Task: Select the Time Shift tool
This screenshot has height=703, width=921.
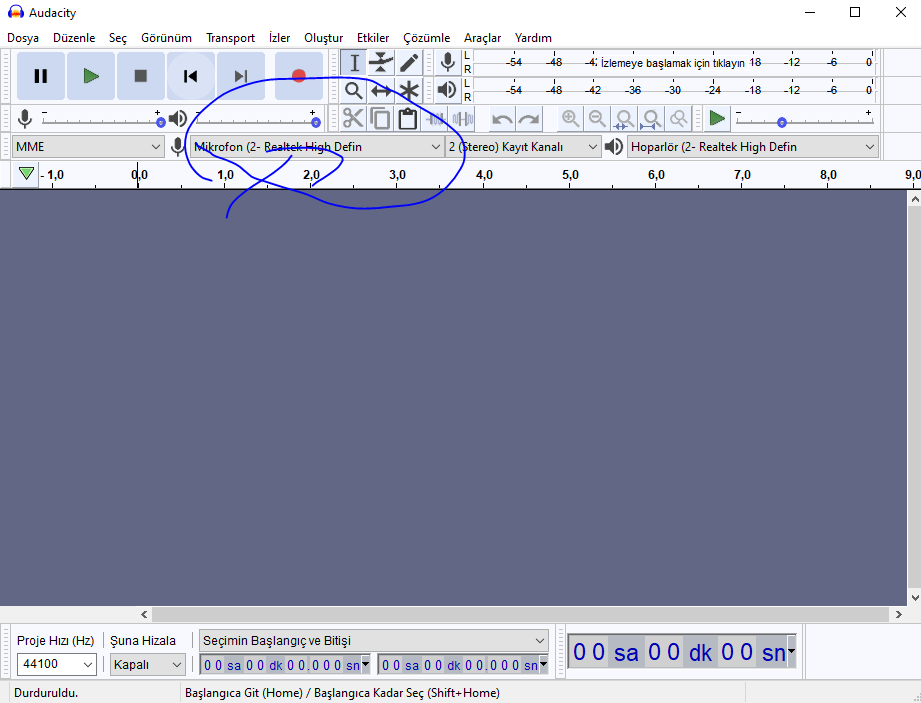Action: pyautogui.click(x=381, y=90)
